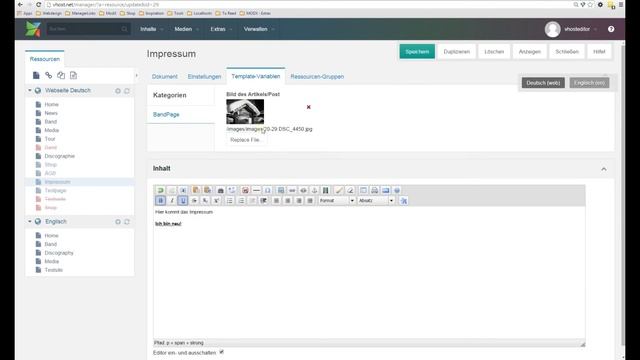640x360 pixels.
Task: Click the gear icon in Webseite Deutsch row
Action: [118, 91]
